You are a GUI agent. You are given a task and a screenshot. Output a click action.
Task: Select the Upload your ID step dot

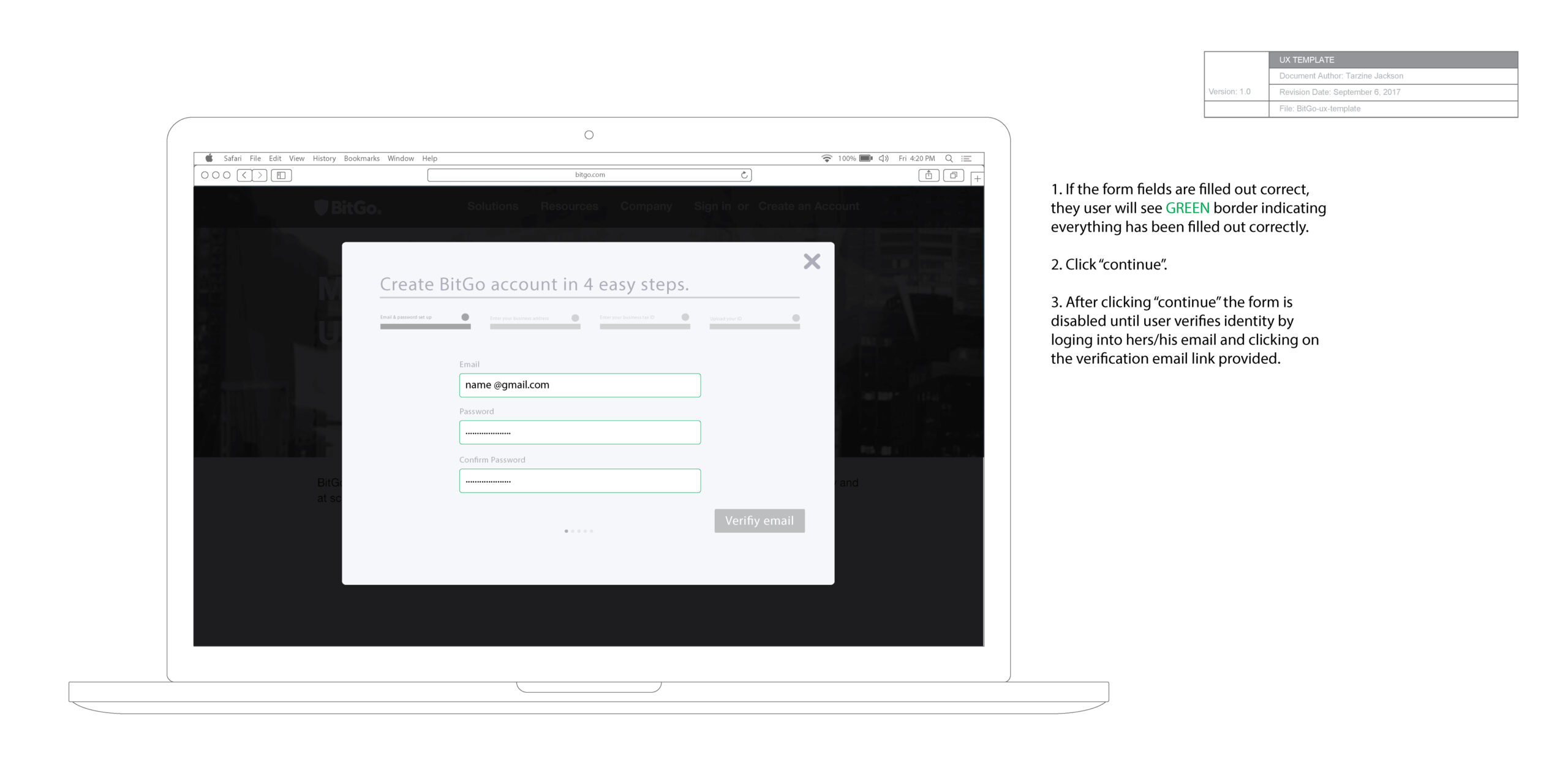click(x=796, y=318)
